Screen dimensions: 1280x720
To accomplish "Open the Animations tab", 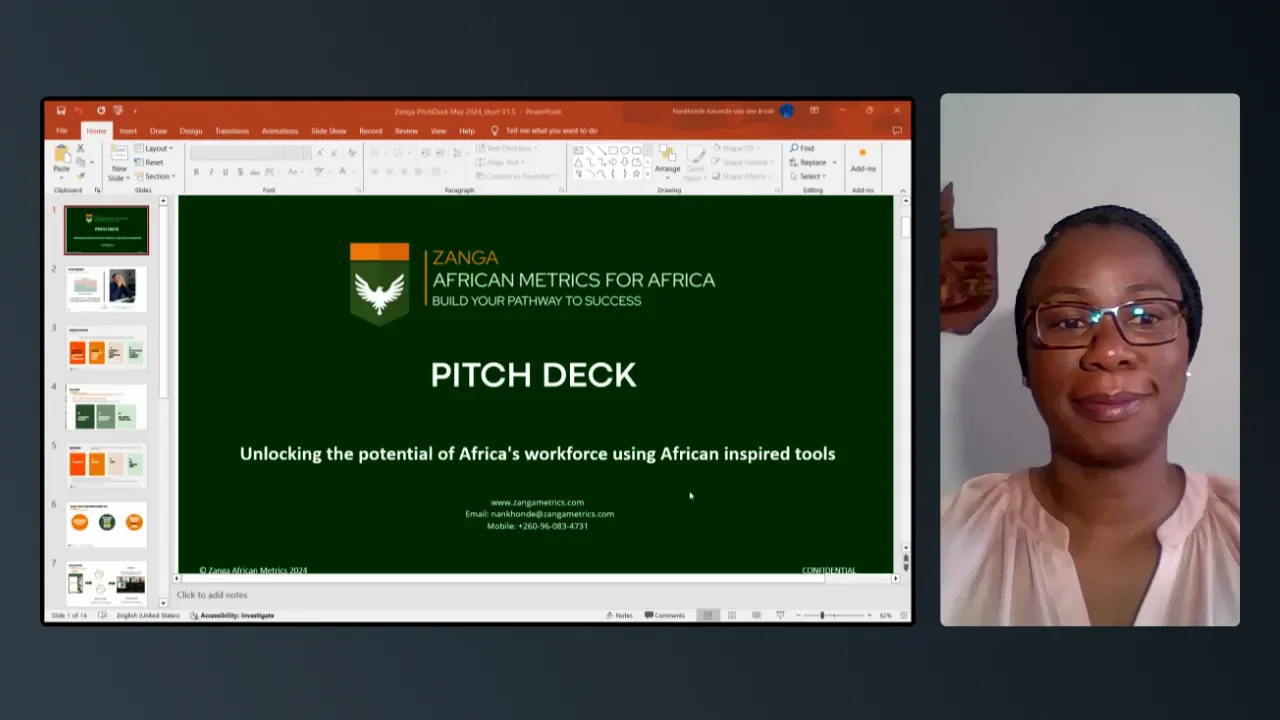I will click(x=280, y=131).
